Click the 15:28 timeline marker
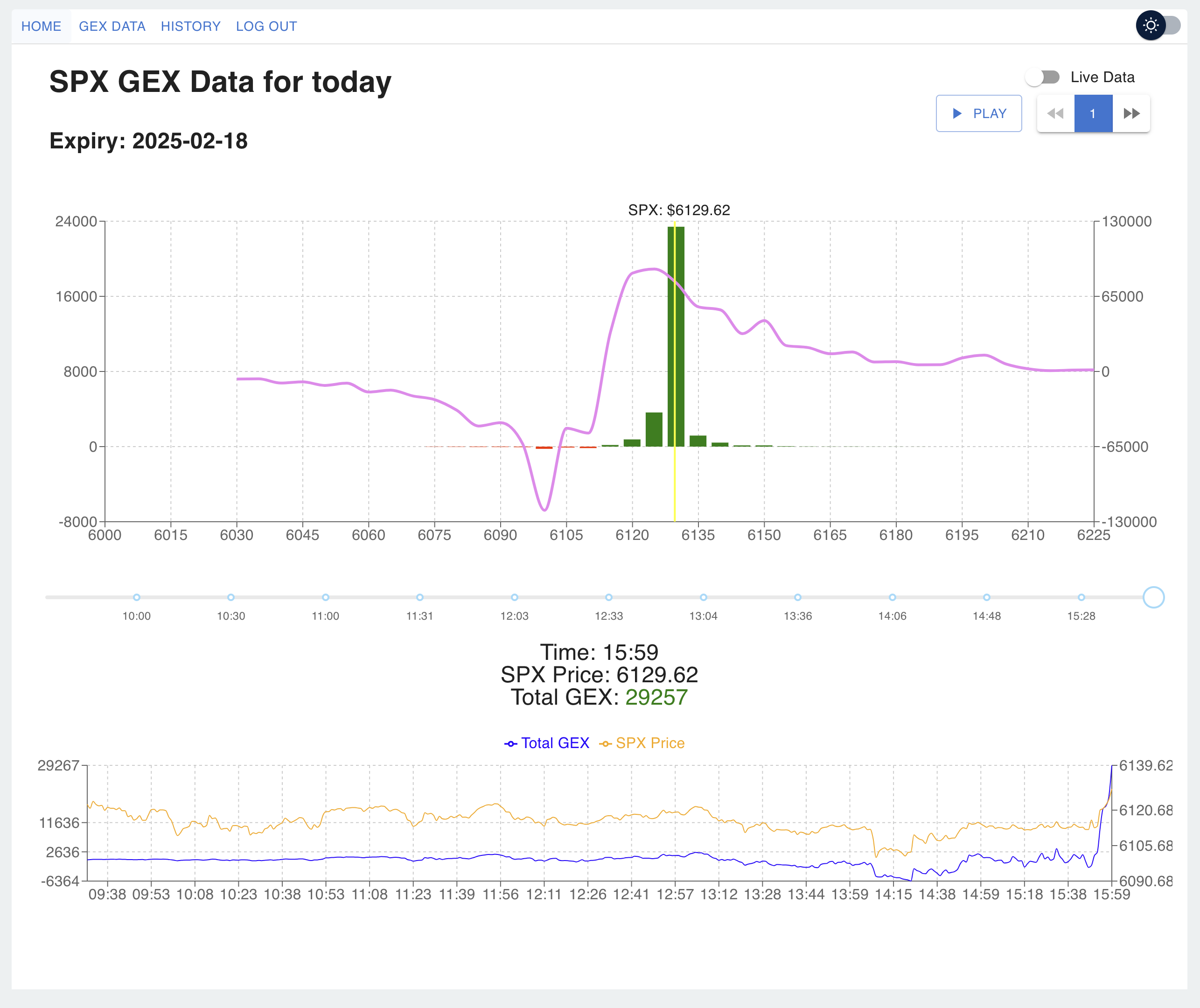The image size is (1200, 1008). (1081, 597)
